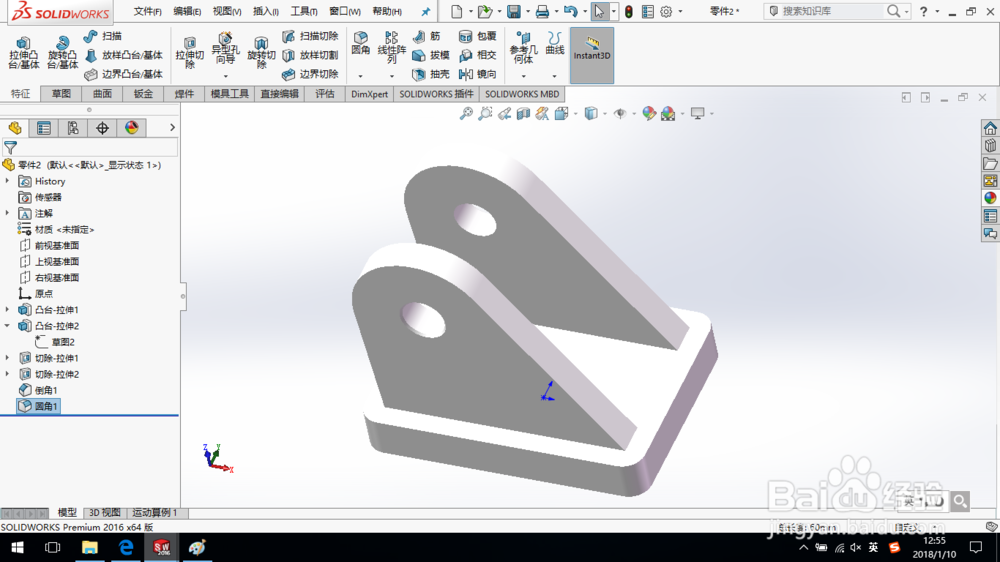Screen dimensions: 1000x562
Task: Click the Save icon in top toolbar
Action: click(513, 11)
